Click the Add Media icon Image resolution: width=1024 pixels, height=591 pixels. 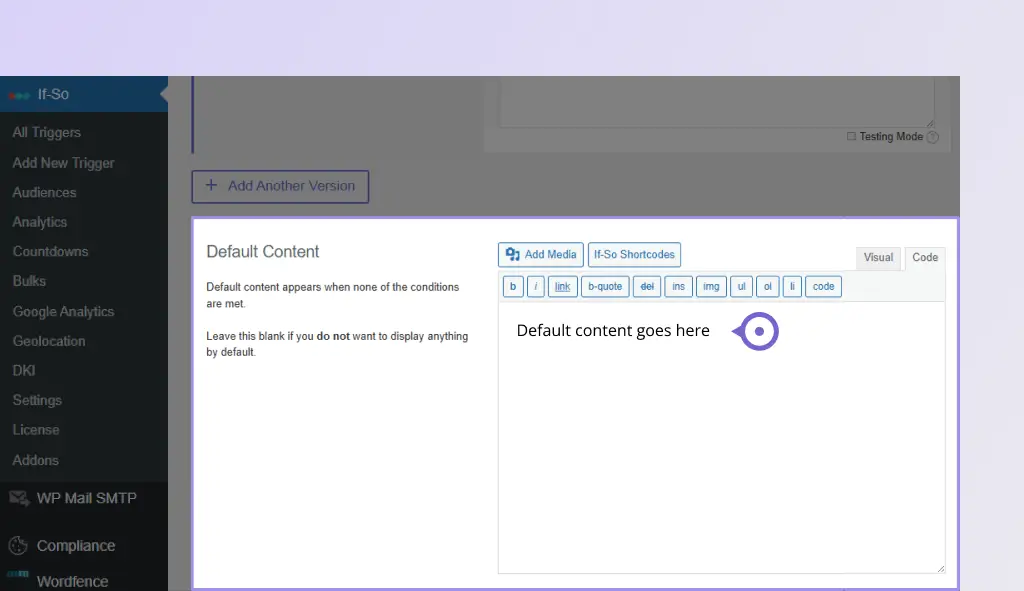pos(513,255)
